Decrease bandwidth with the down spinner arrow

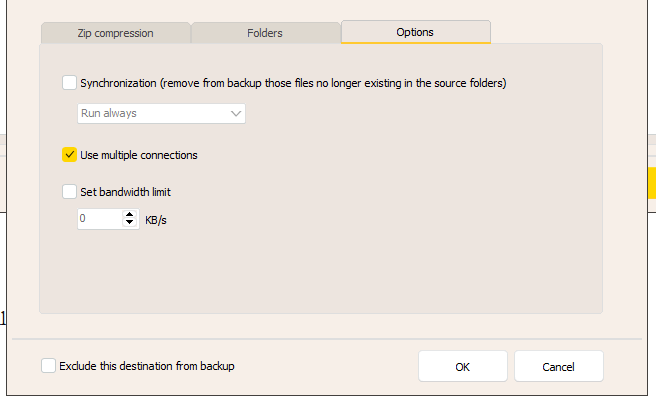click(x=130, y=222)
